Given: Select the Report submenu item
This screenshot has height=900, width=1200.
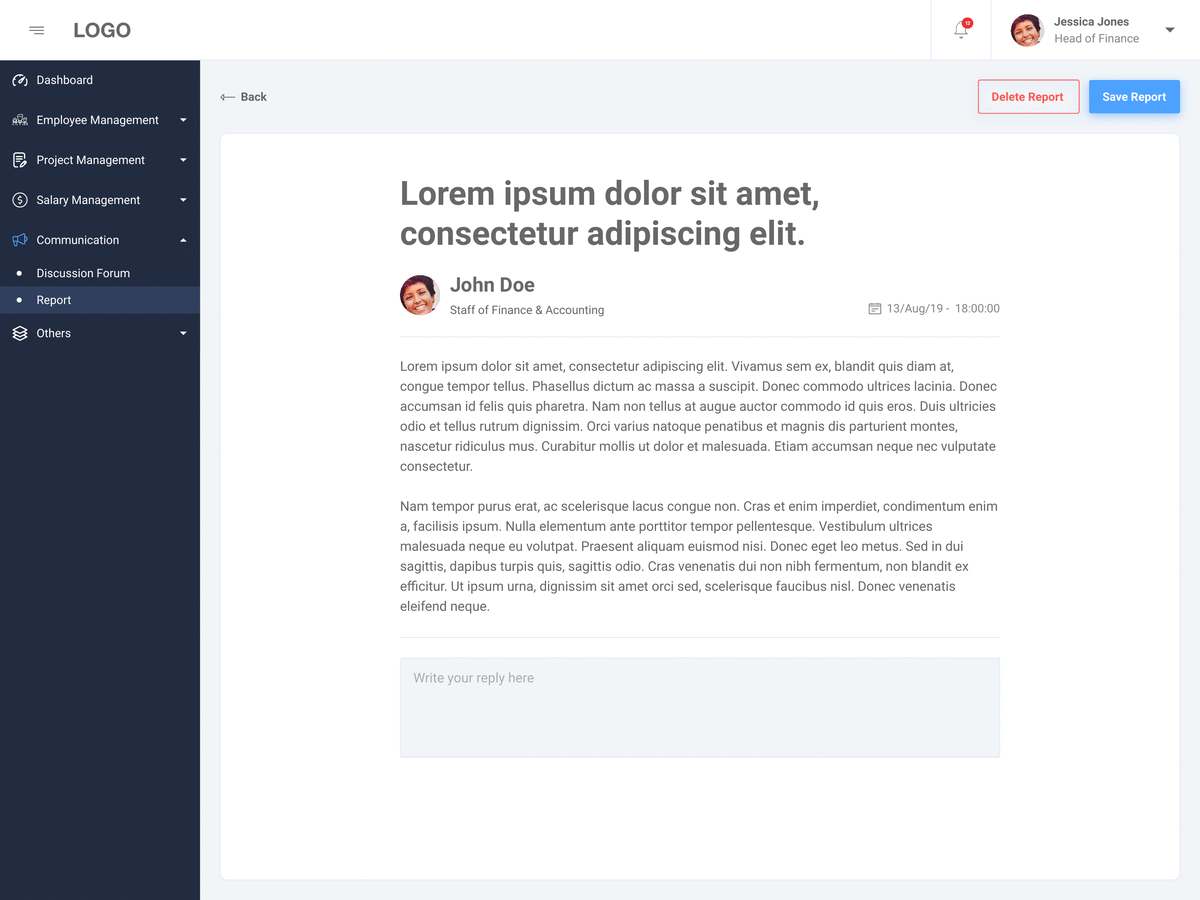Looking at the screenshot, I should (100, 300).
